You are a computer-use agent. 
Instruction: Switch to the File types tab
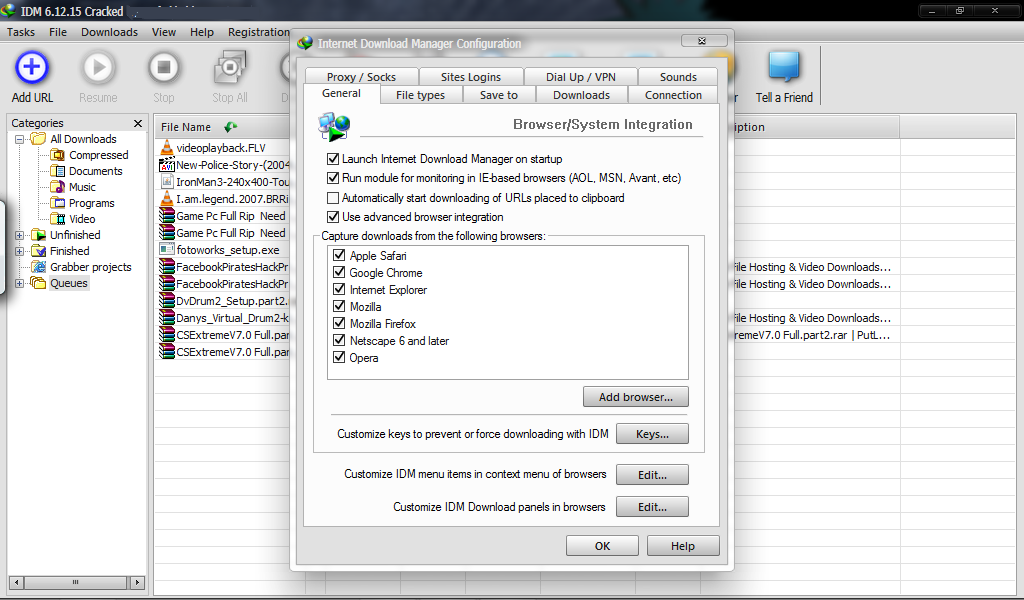421,95
